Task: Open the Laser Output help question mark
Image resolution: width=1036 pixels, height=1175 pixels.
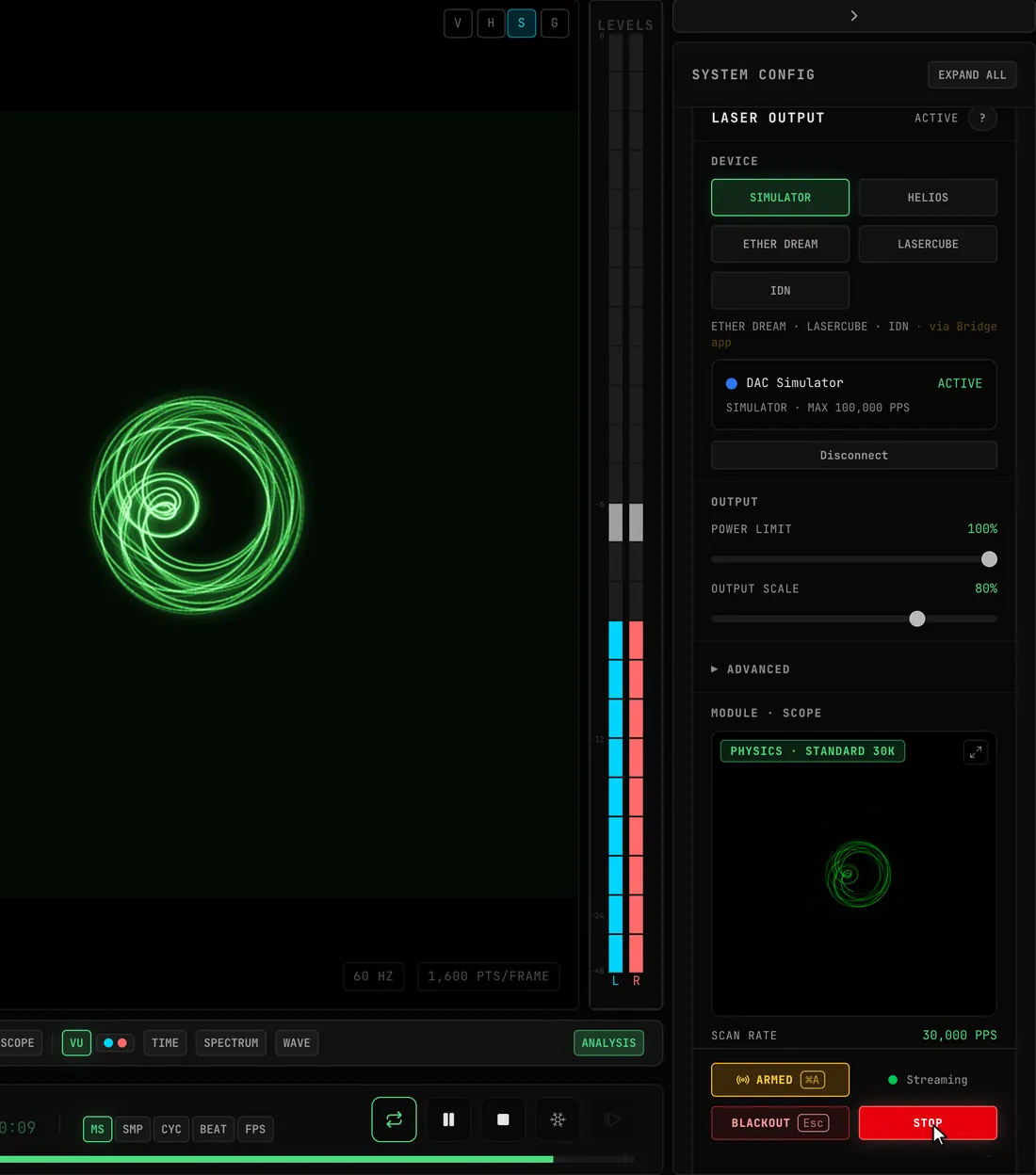Action: [982, 118]
